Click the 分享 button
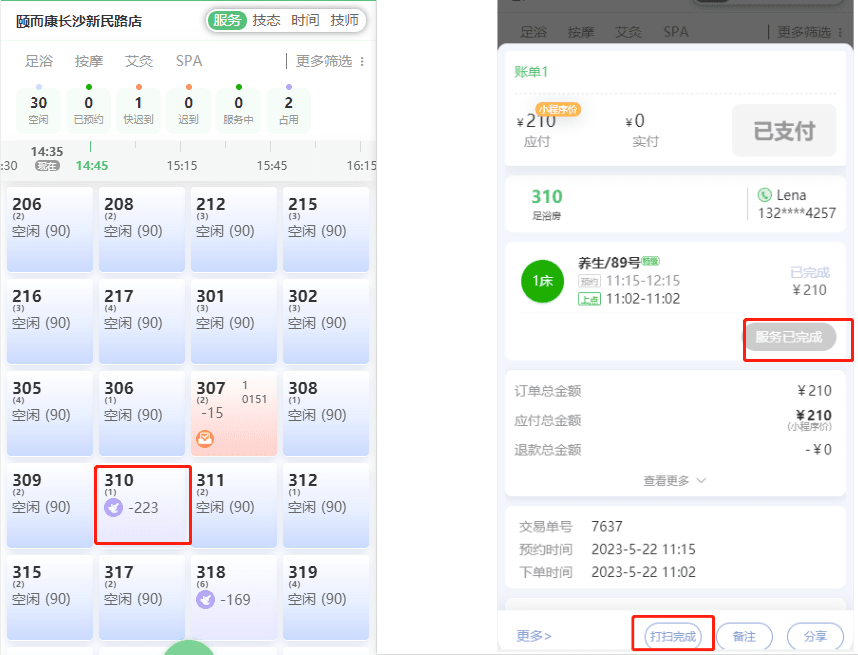Screen dimensions: 858x655 coord(815,636)
